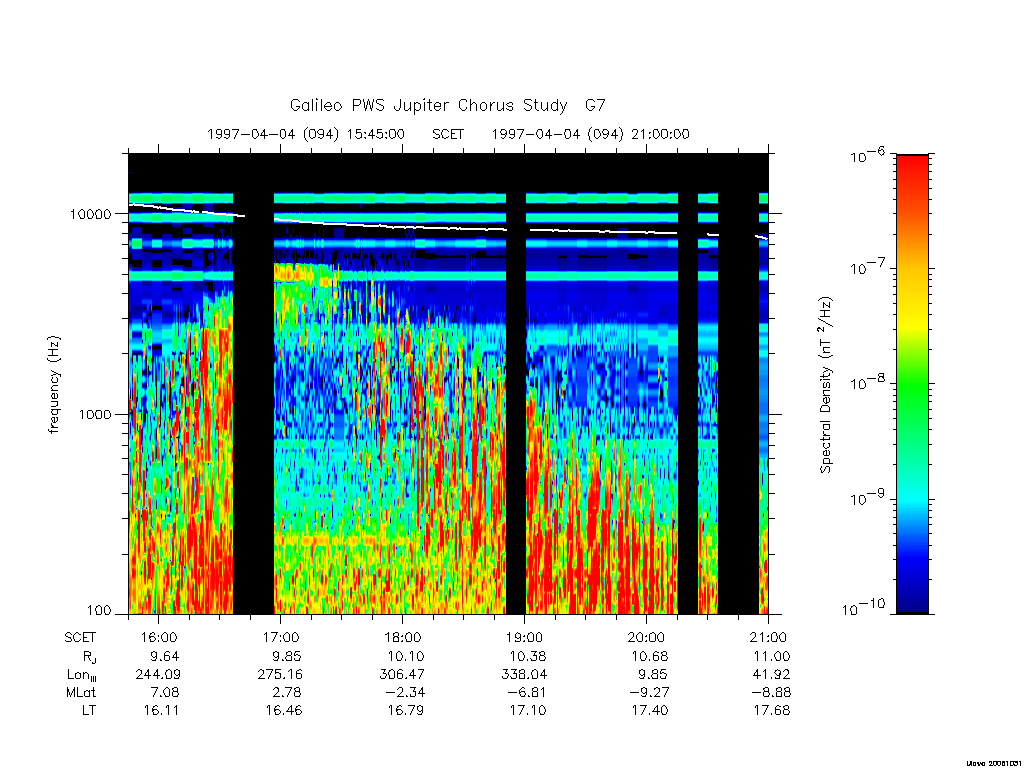Viewport: 1024px width, 768px height.
Task: Click the 10^-6 colorbar tick label
Action: [869, 155]
